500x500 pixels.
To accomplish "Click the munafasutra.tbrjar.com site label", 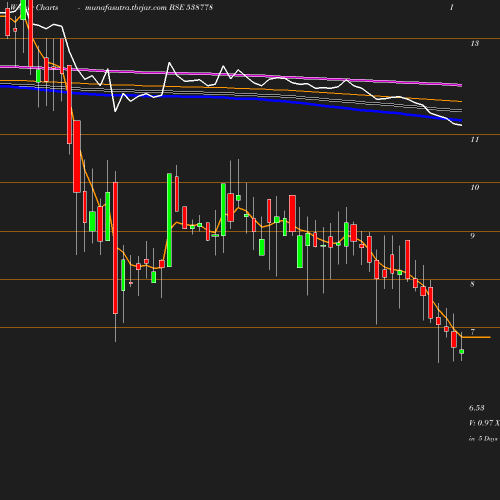I will coord(126,8).
